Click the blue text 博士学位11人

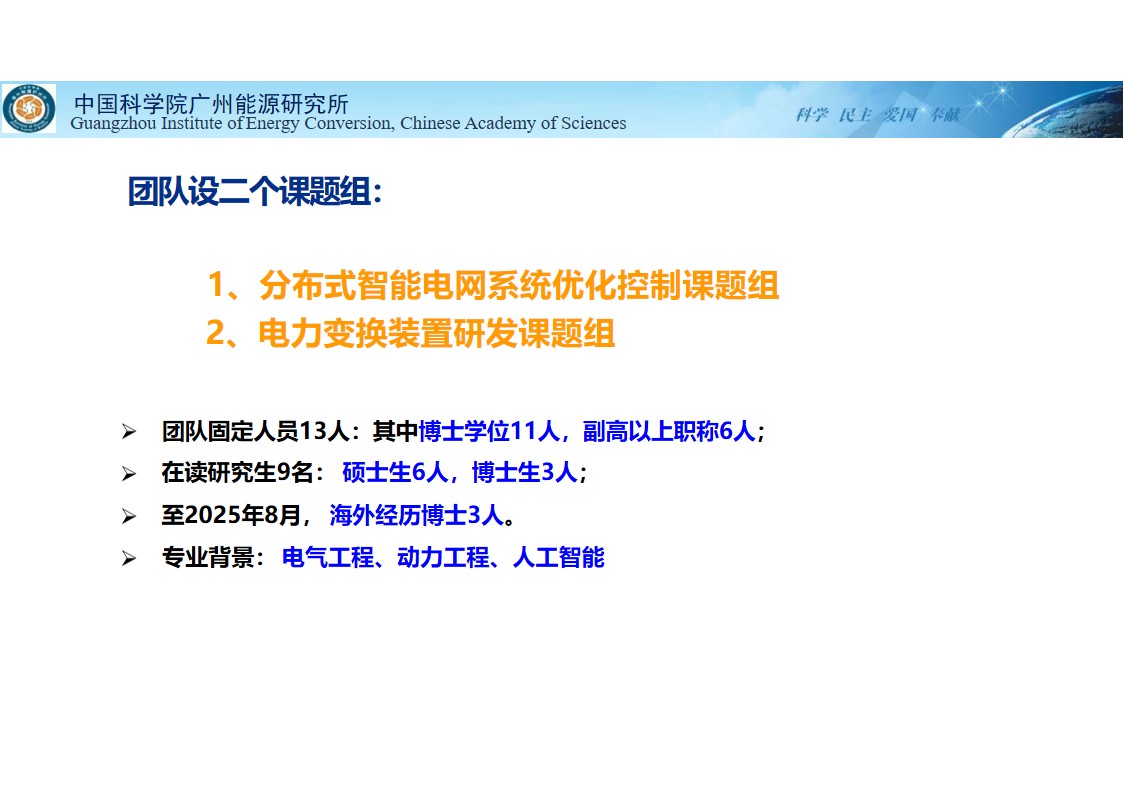coord(488,432)
